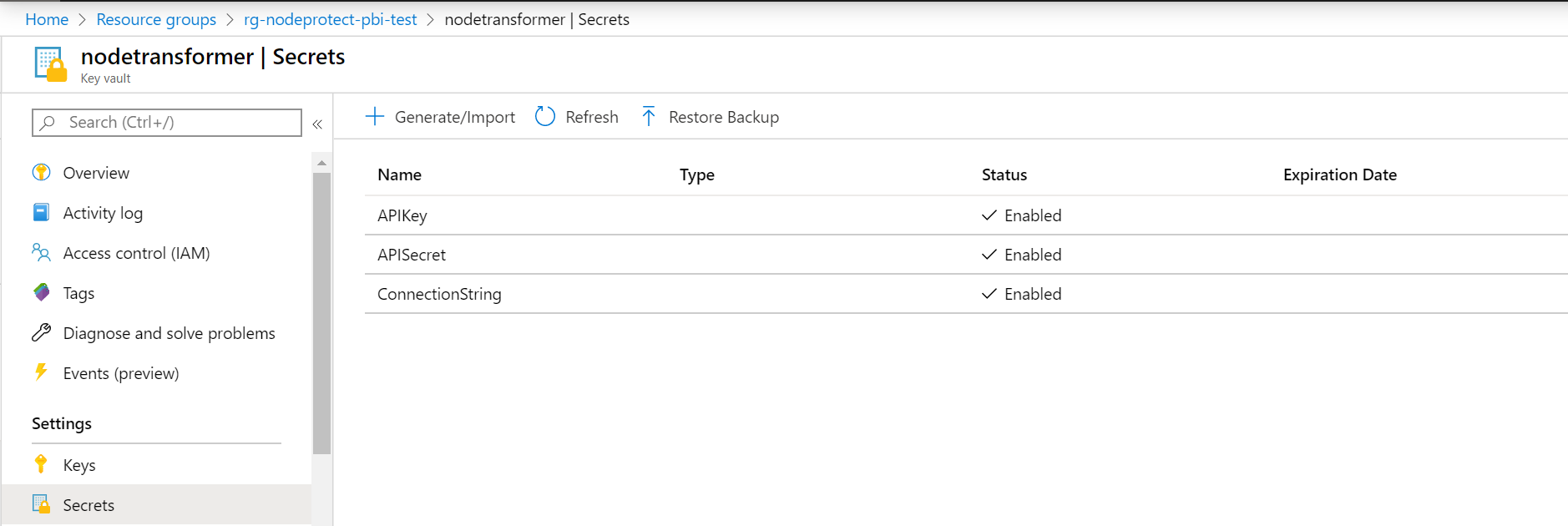The width and height of the screenshot is (1568, 526).
Task: Click the nodetransformer | Secrets breadcrumb
Action: point(537,19)
